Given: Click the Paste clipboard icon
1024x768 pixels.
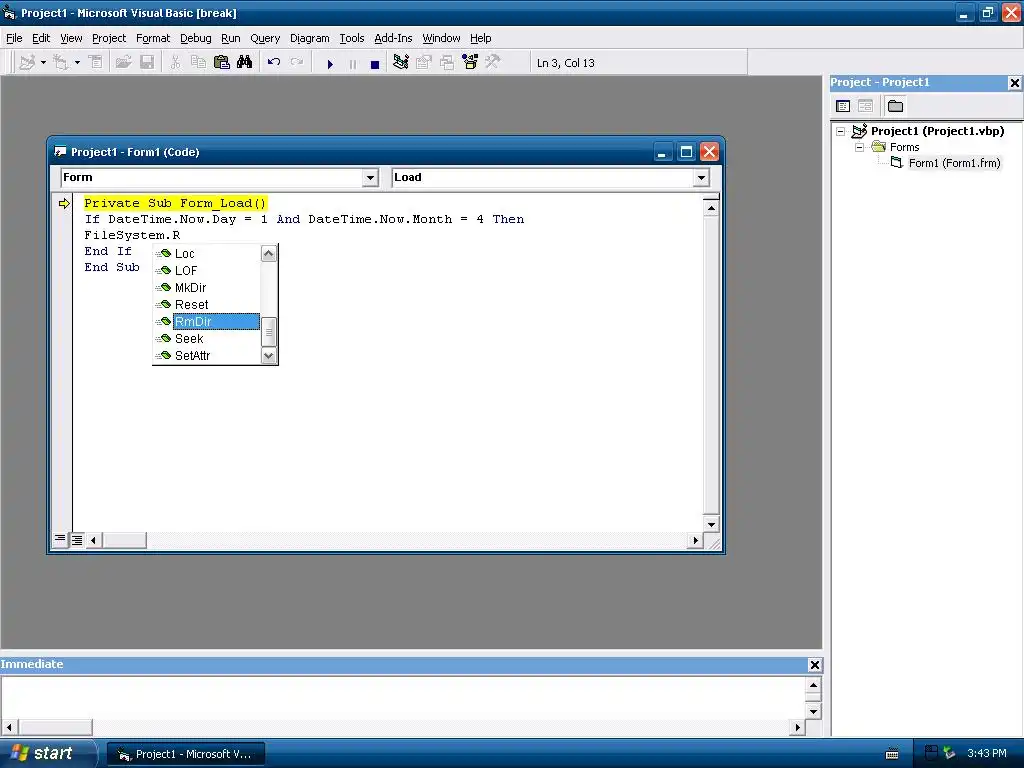Looking at the screenshot, I should tap(221, 63).
